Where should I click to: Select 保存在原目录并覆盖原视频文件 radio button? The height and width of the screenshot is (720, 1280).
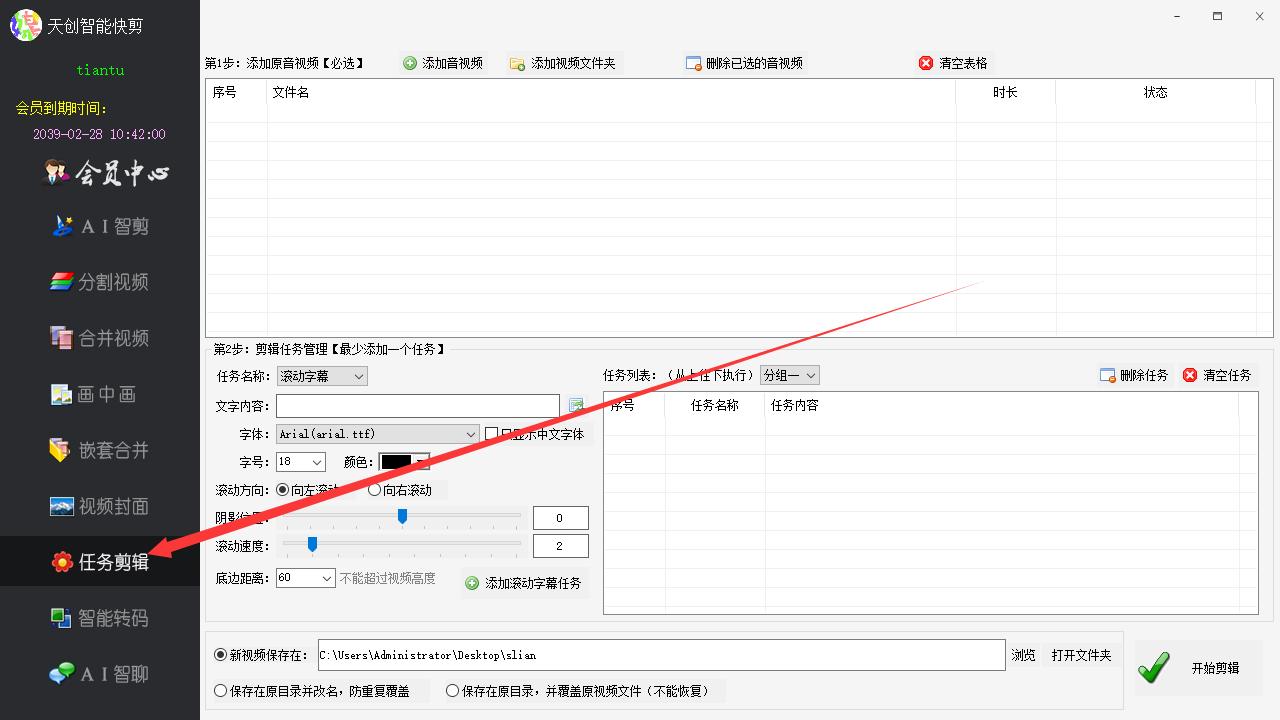coord(453,691)
